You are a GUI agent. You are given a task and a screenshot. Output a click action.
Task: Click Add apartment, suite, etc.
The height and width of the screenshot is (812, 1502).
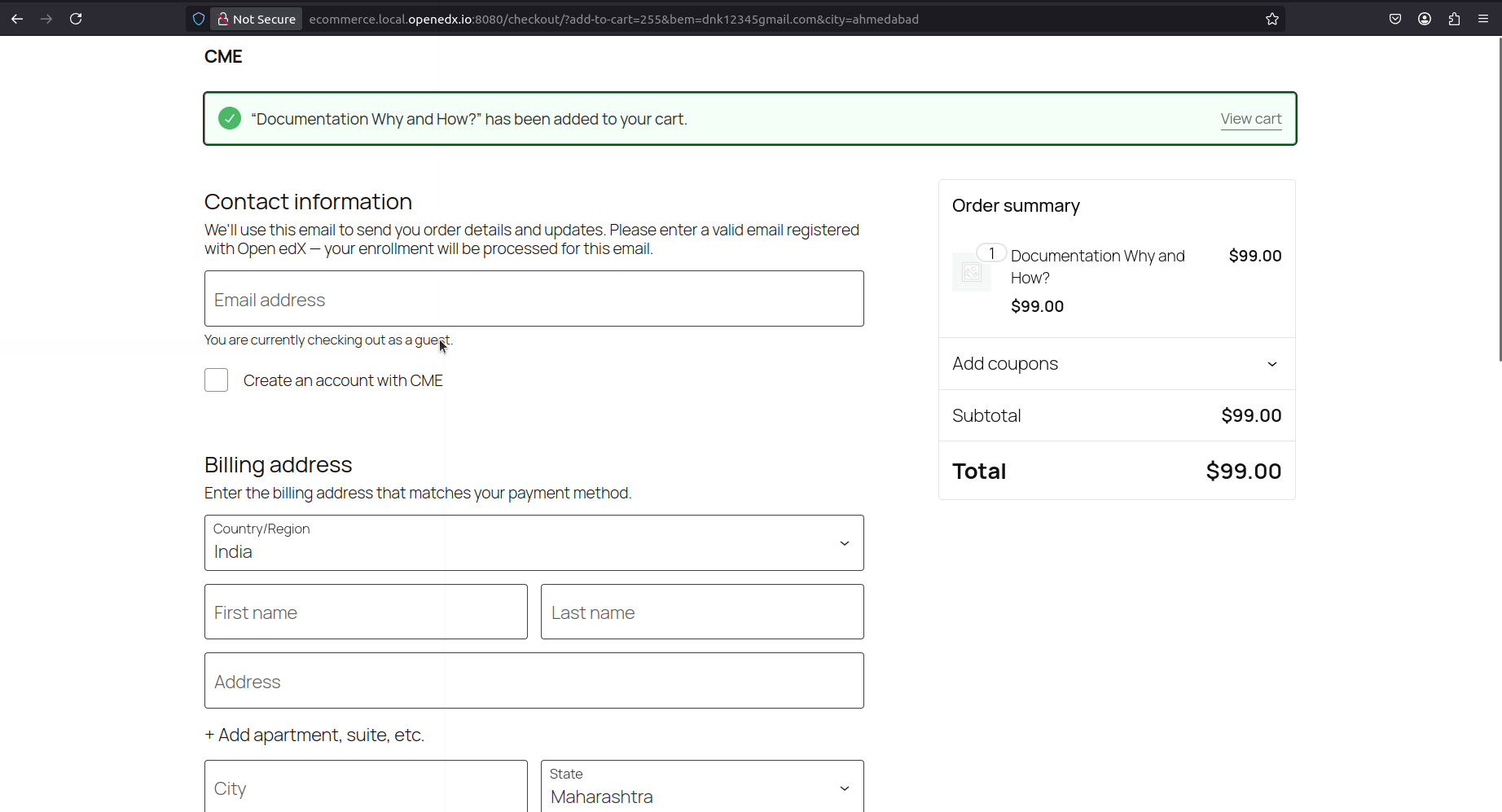pos(314,735)
